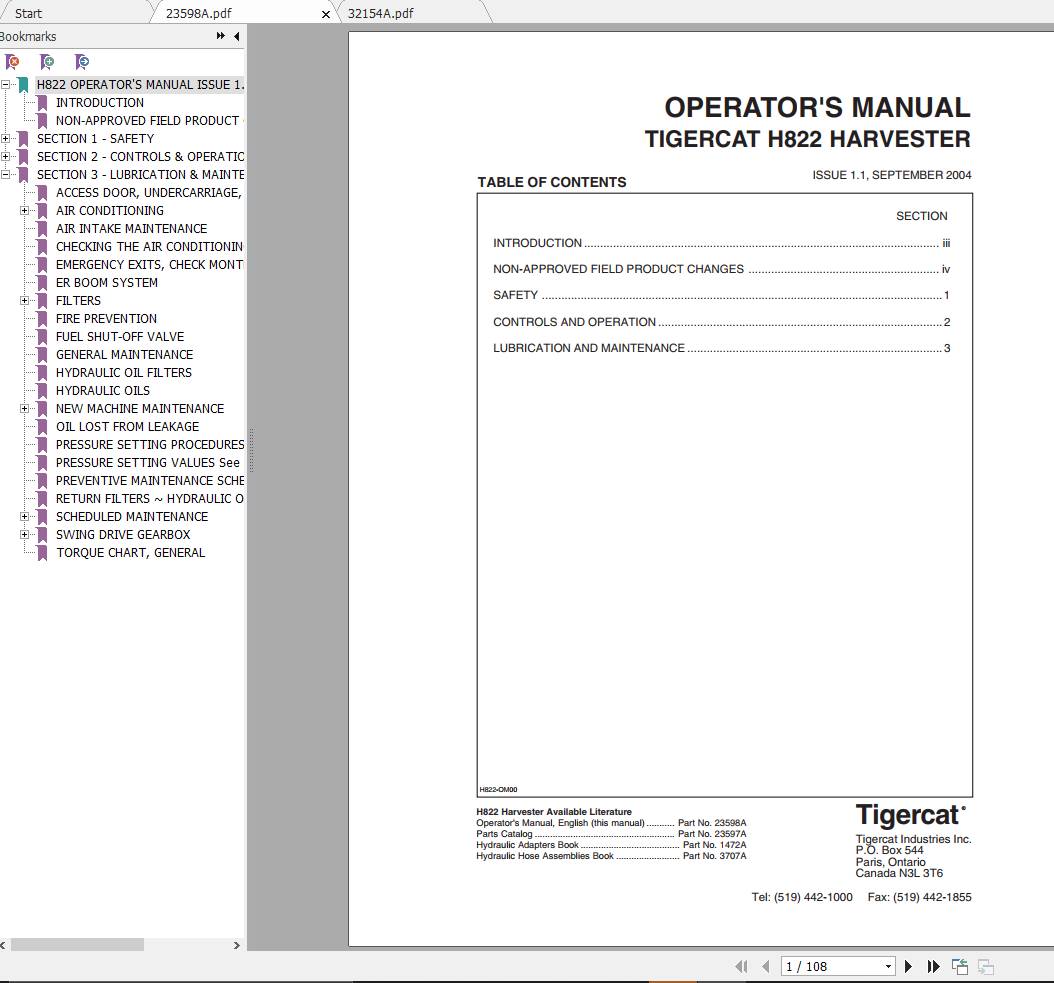The height and width of the screenshot is (983, 1054).
Task: Go to the last page of the document
Action: point(933,966)
